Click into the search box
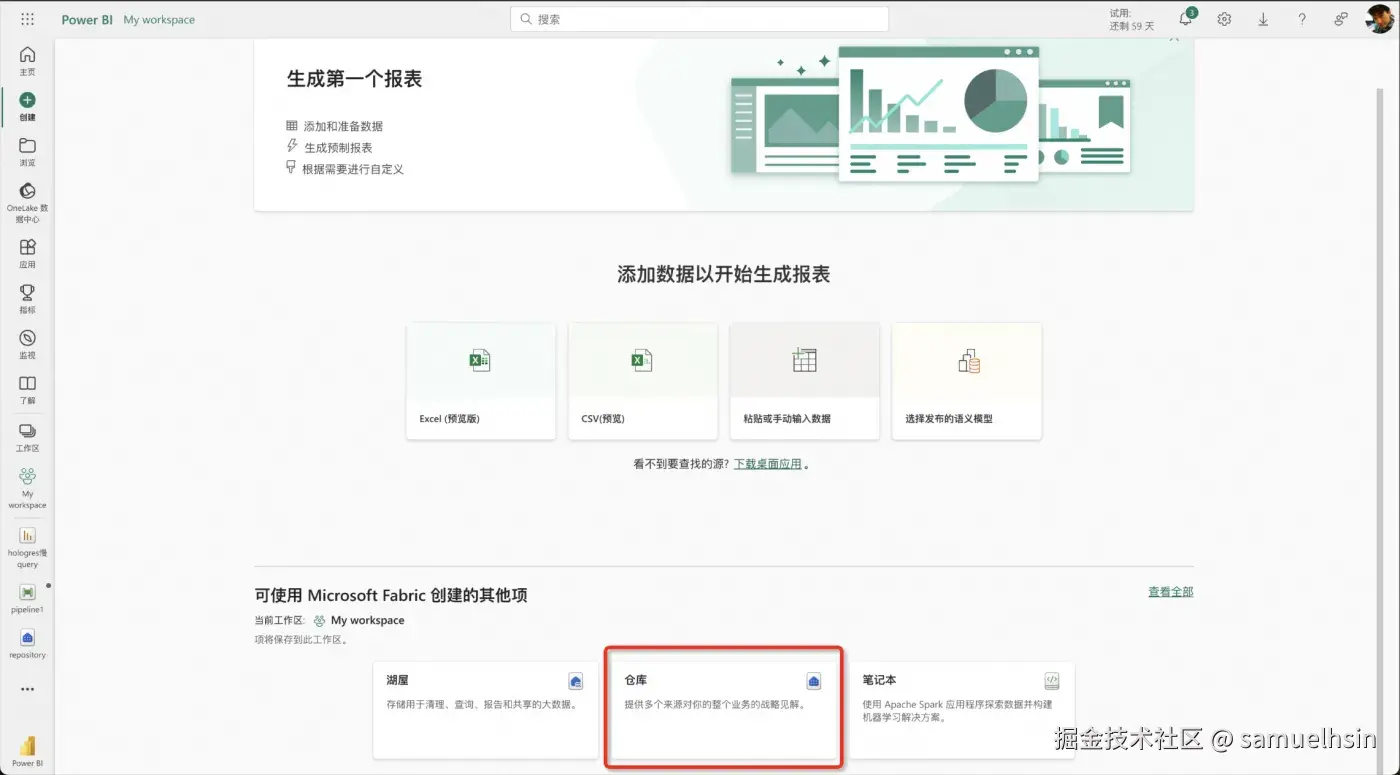The width and height of the screenshot is (1400, 775). [x=700, y=19]
